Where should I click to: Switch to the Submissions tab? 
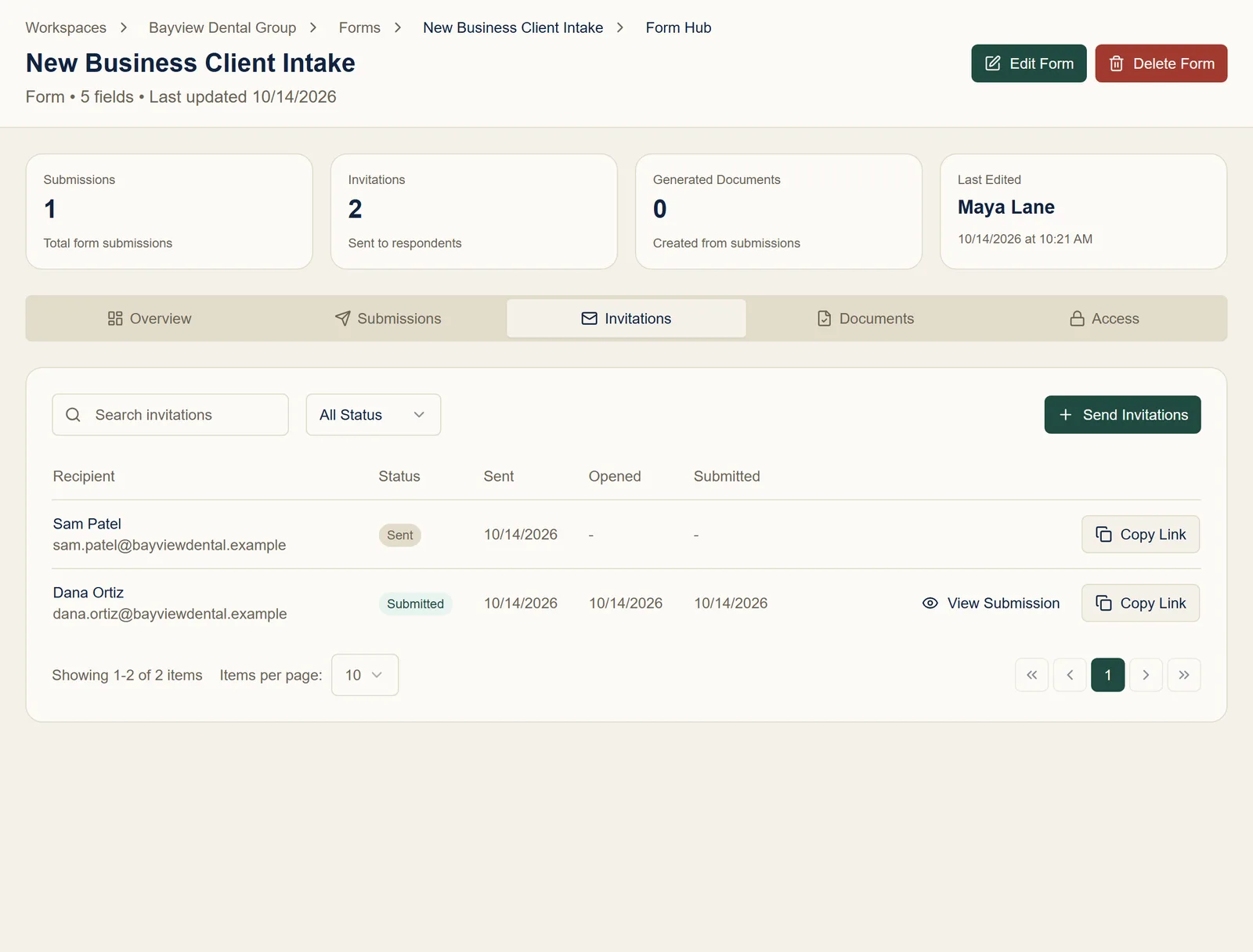tap(388, 319)
